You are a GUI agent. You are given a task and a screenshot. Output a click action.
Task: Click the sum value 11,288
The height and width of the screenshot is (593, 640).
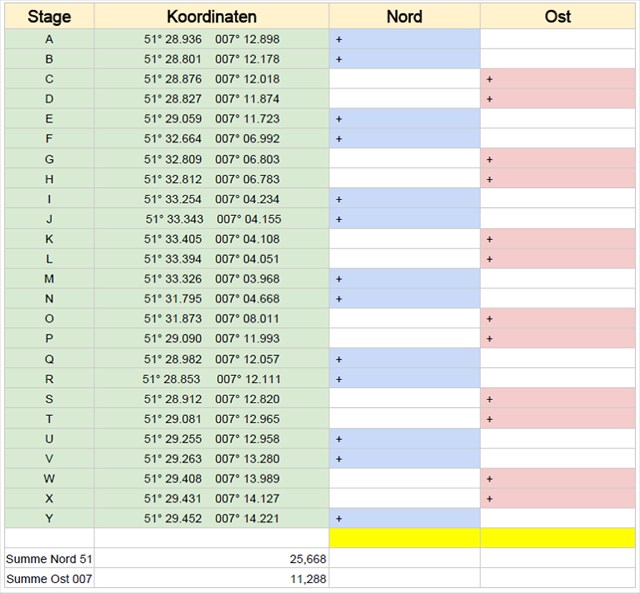[211, 578]
